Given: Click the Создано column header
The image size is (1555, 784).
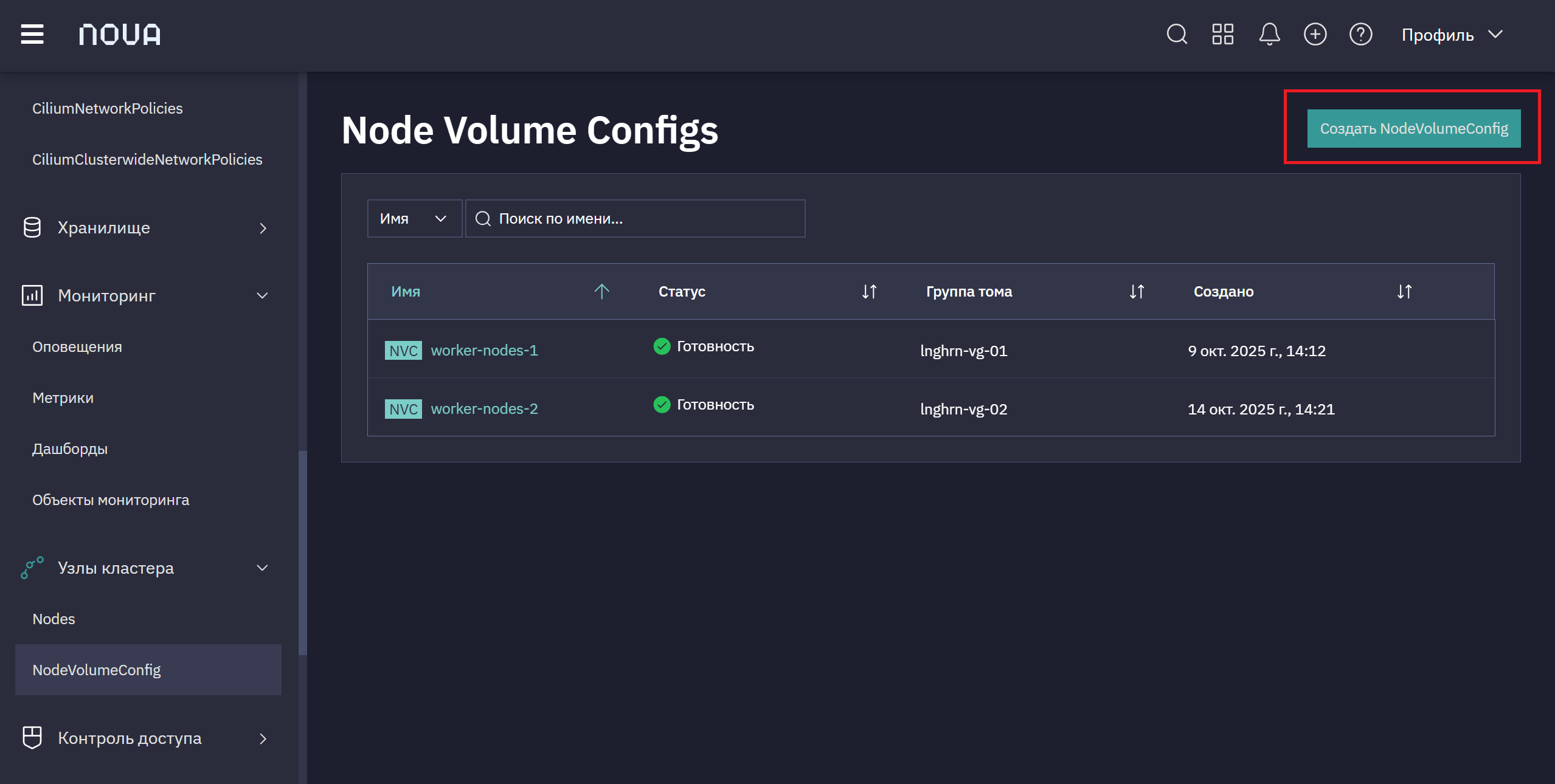Looking at the screenshot, I should [x=1224, y=291].
